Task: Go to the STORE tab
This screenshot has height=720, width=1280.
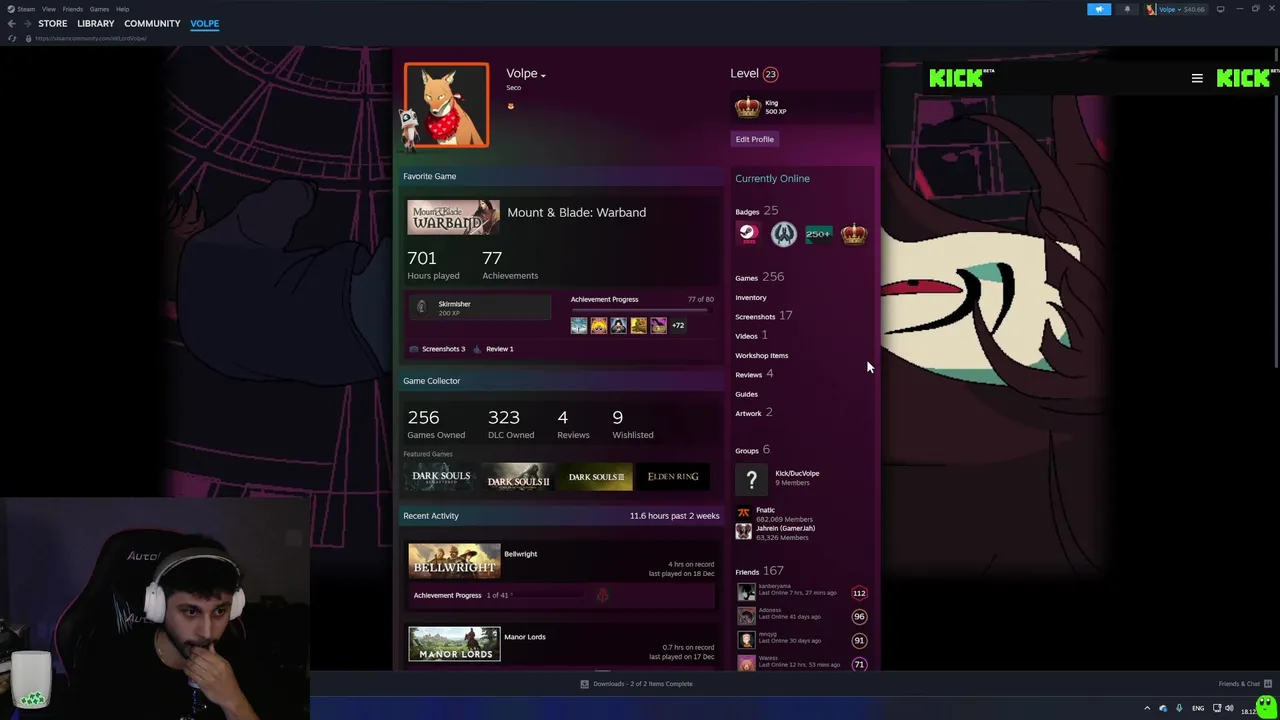Action: point(53,23)
